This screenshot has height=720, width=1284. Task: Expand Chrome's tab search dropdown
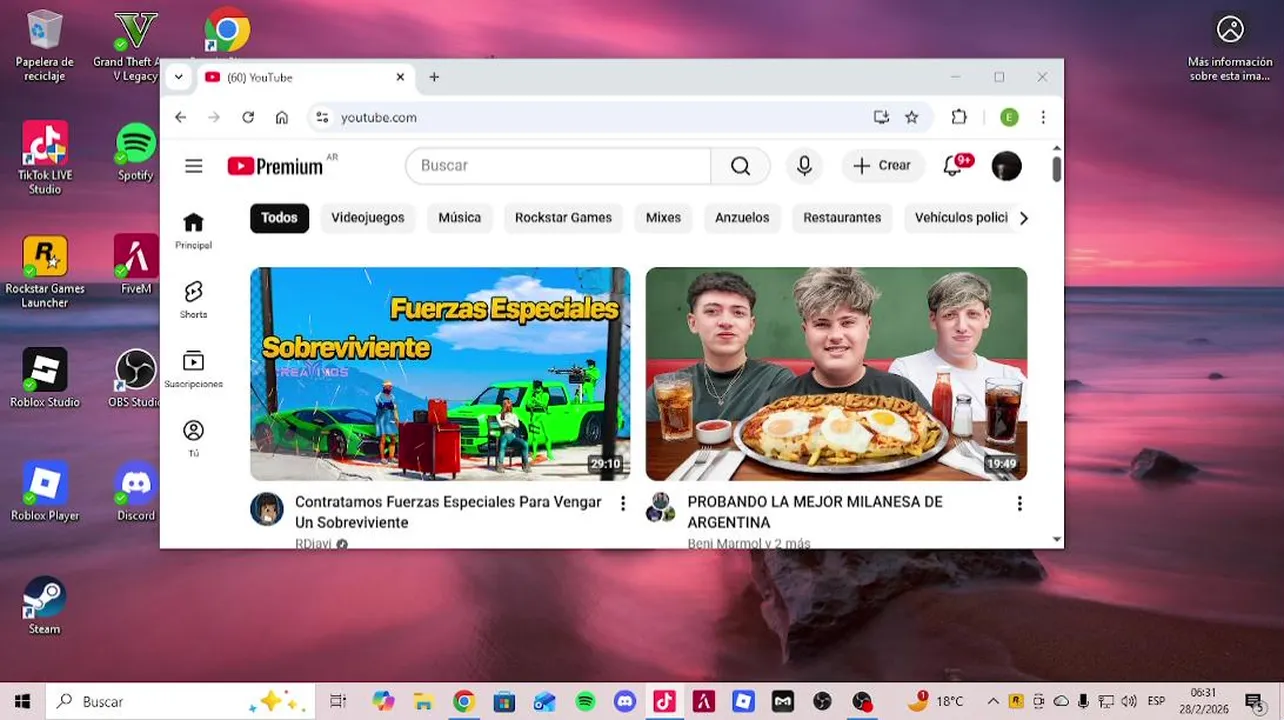(x=178, y=77)
